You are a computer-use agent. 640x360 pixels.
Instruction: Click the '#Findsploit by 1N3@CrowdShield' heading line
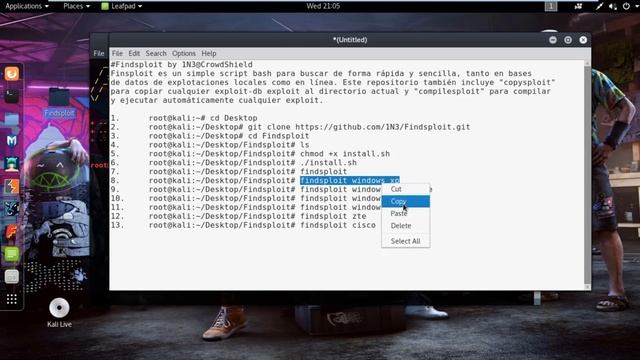[x=182, y=64]
